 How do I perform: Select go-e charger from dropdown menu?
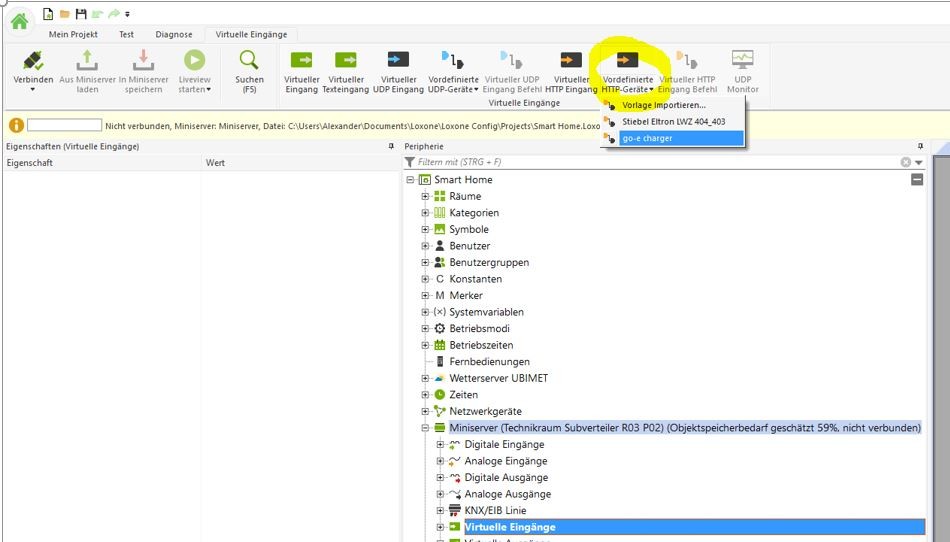point(647,138)
